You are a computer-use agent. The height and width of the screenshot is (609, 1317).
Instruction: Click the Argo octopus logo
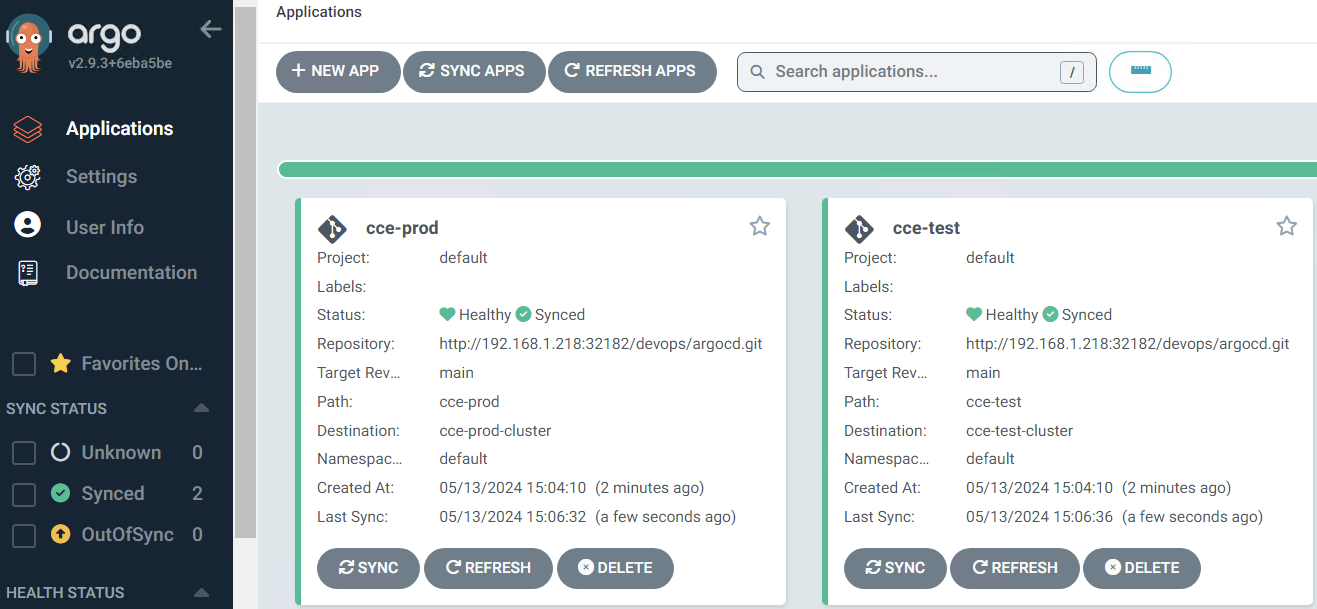pos(29,44)
